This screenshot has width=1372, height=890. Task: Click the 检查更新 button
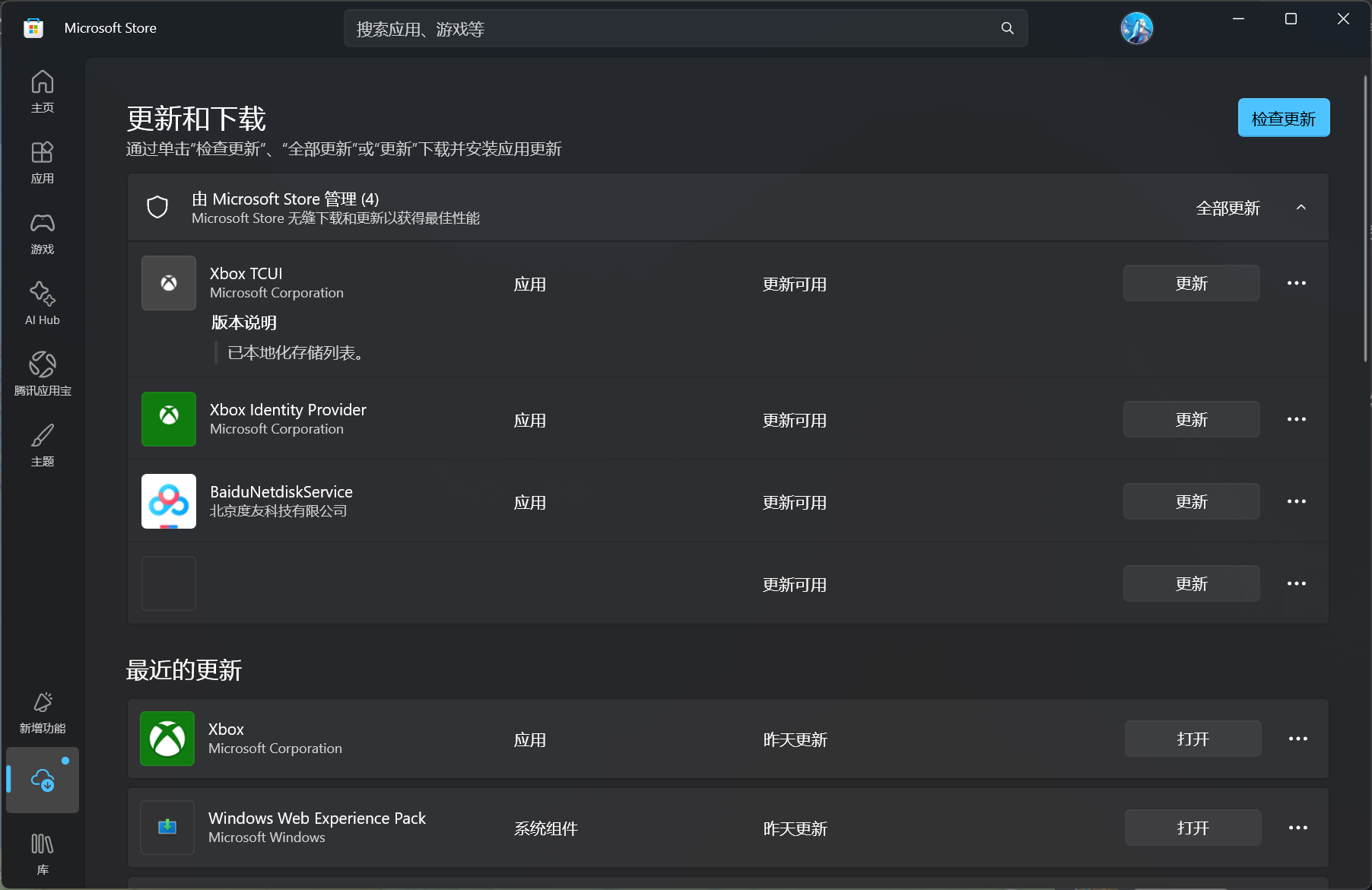click(1284, 118)
